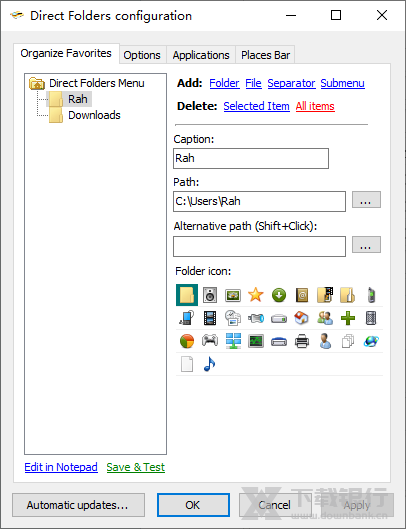
Task: Select Direct Folders Menu root node
Action: [97, 83]
